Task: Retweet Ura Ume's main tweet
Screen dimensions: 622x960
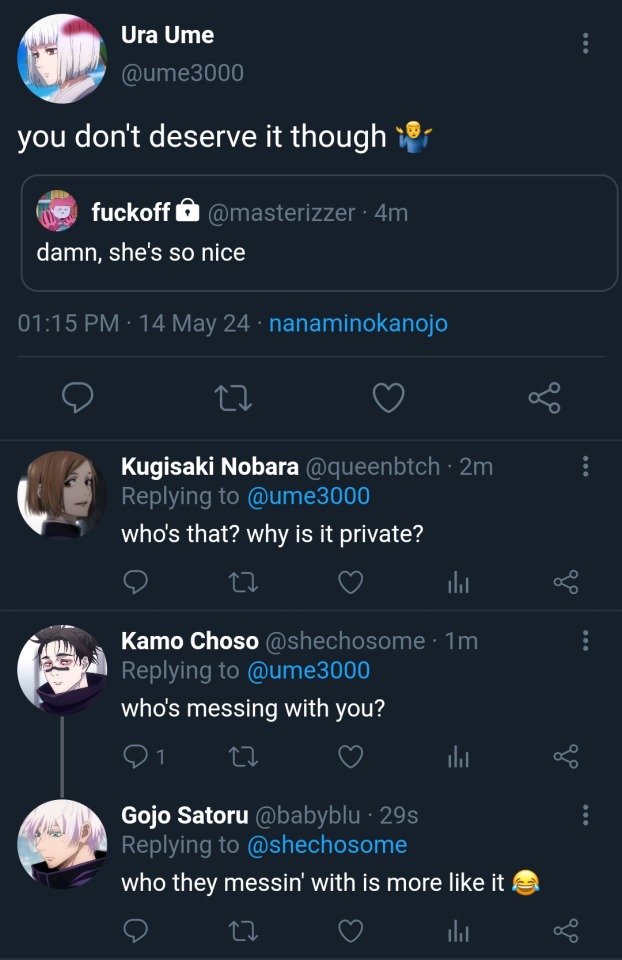Action: coord(233,399)
